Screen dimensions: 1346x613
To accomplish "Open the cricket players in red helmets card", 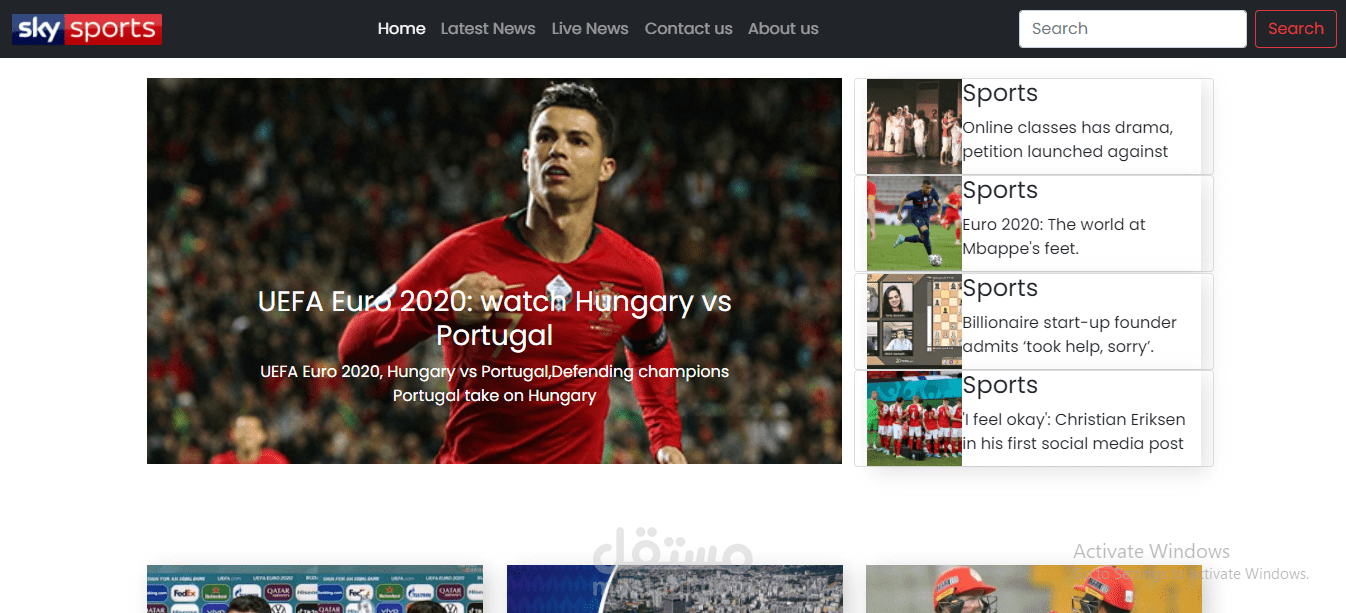I will tap(1034, 589).
